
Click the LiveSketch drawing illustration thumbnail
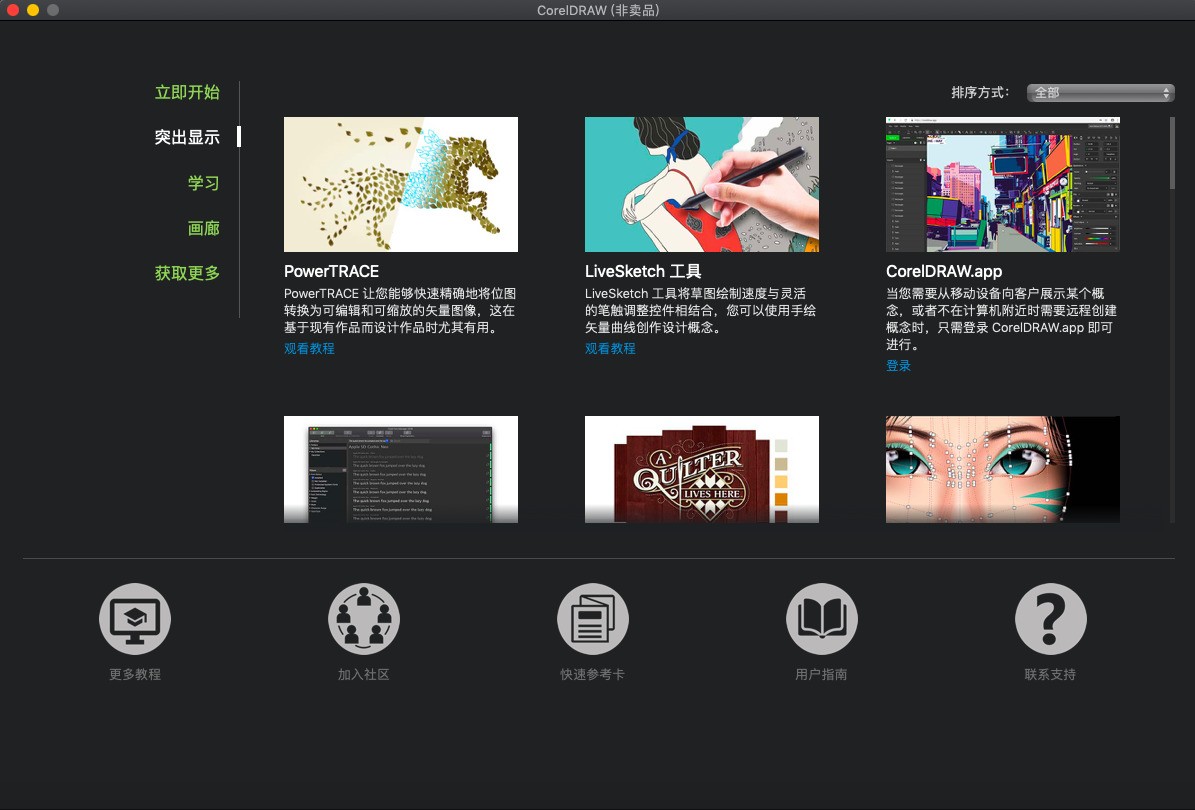point(701,184)
